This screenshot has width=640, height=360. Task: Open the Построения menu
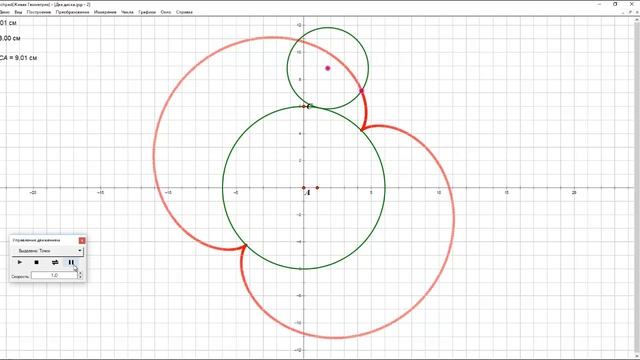coord(39,12)
